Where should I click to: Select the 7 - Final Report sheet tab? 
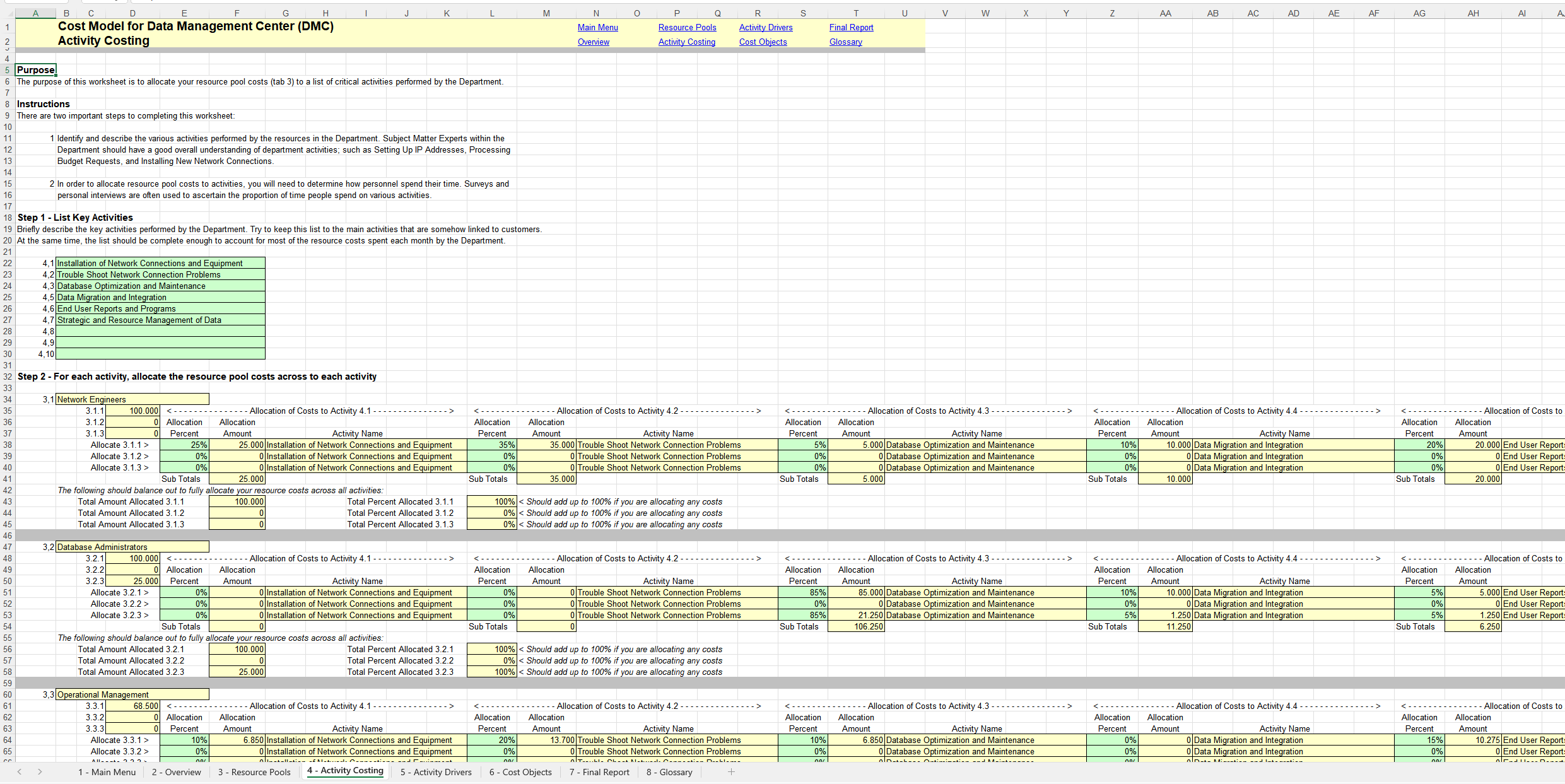pos(599,772)
